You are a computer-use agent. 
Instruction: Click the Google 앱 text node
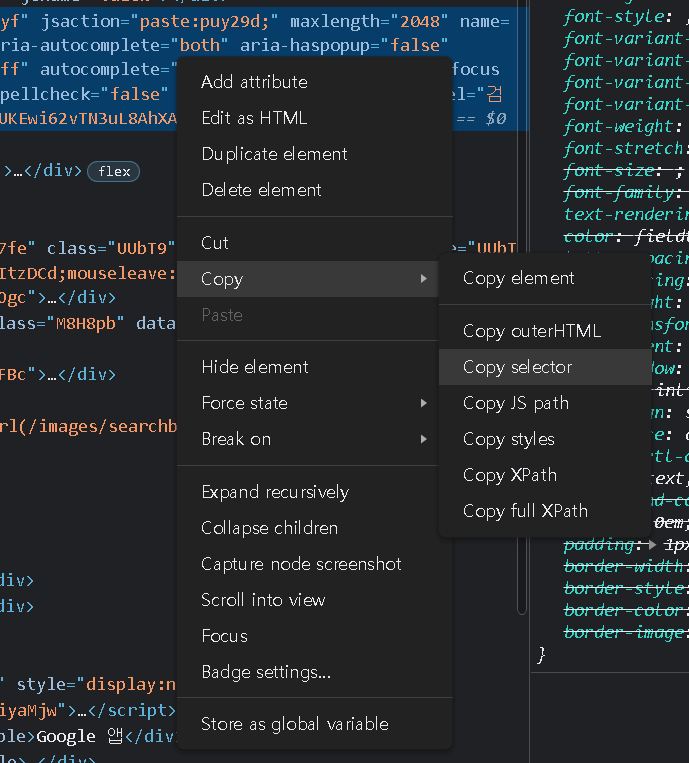click(80, 736)
